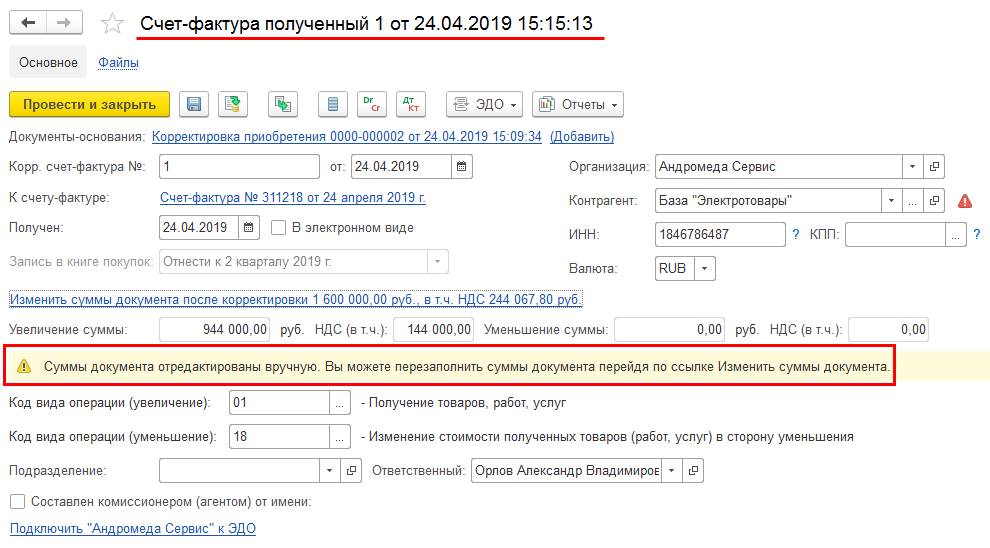Click the Уменьшение суммы amount field

669,330
